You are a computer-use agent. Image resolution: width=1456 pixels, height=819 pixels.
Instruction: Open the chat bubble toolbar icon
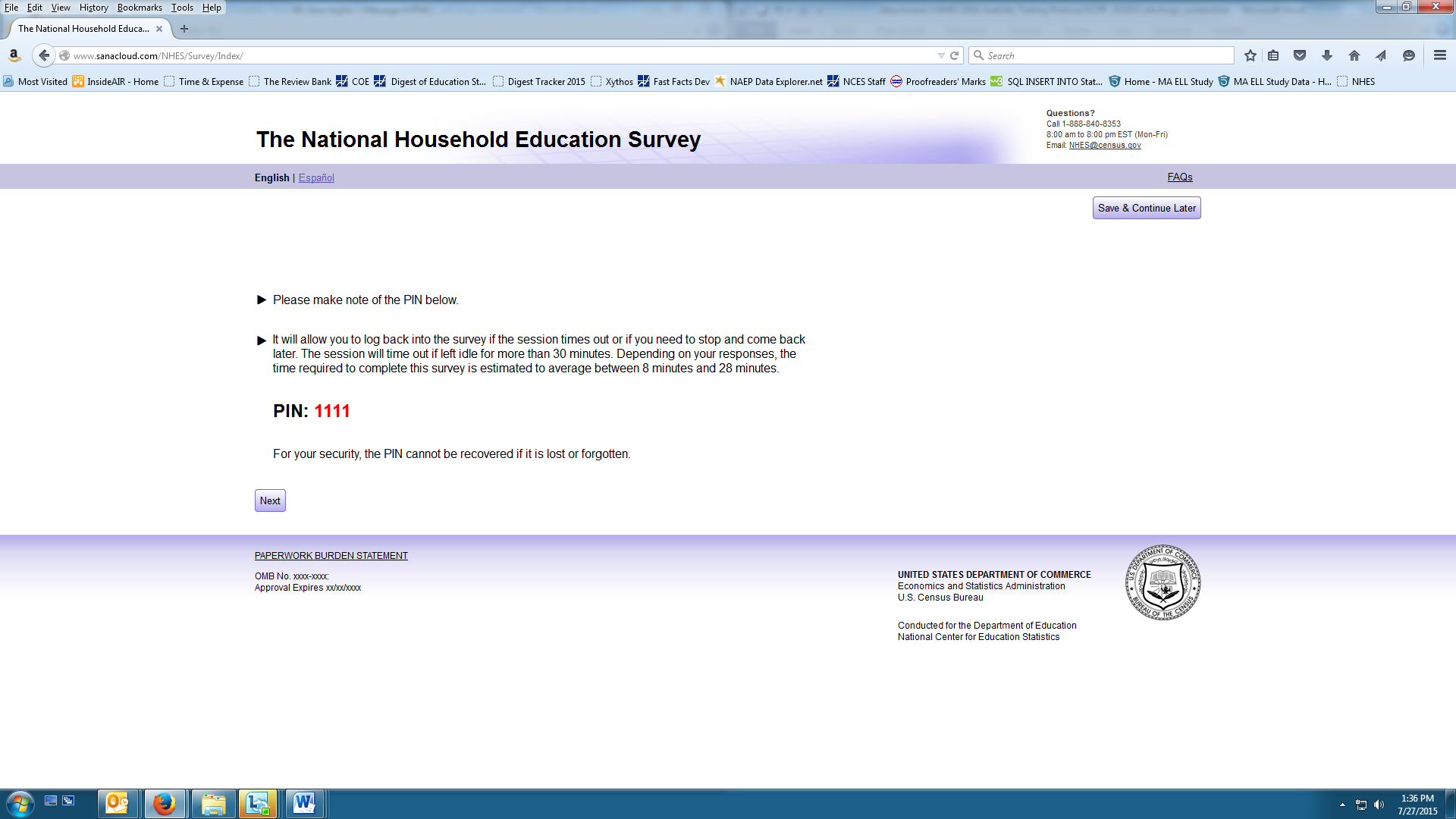click(1409, 55)
